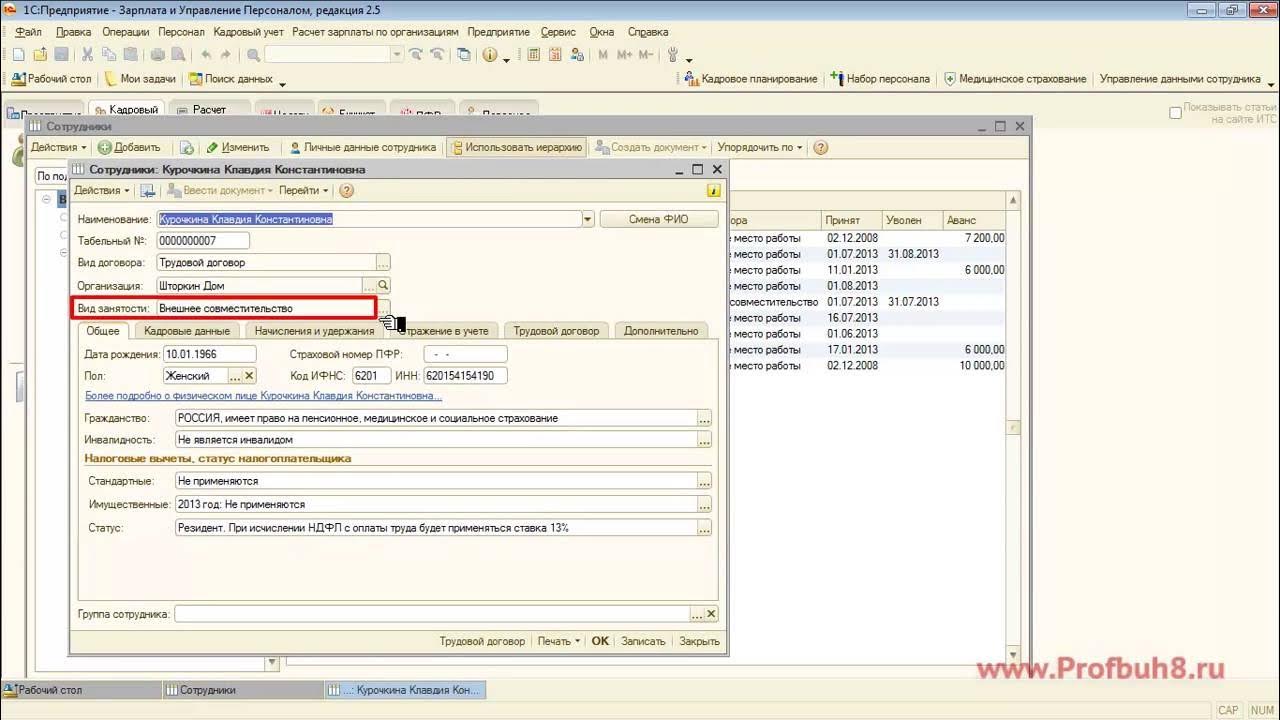Toggle Использовать иерархию in Сотрудники window
Screen dimensions: 1280x720
click(516, 147)
